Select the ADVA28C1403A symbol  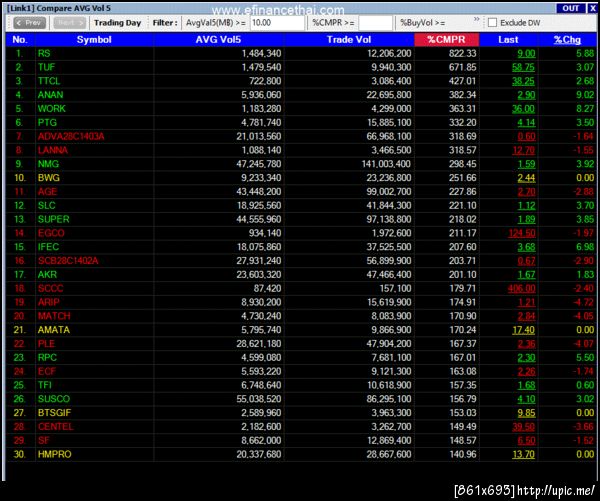click(x=71, y=136)
